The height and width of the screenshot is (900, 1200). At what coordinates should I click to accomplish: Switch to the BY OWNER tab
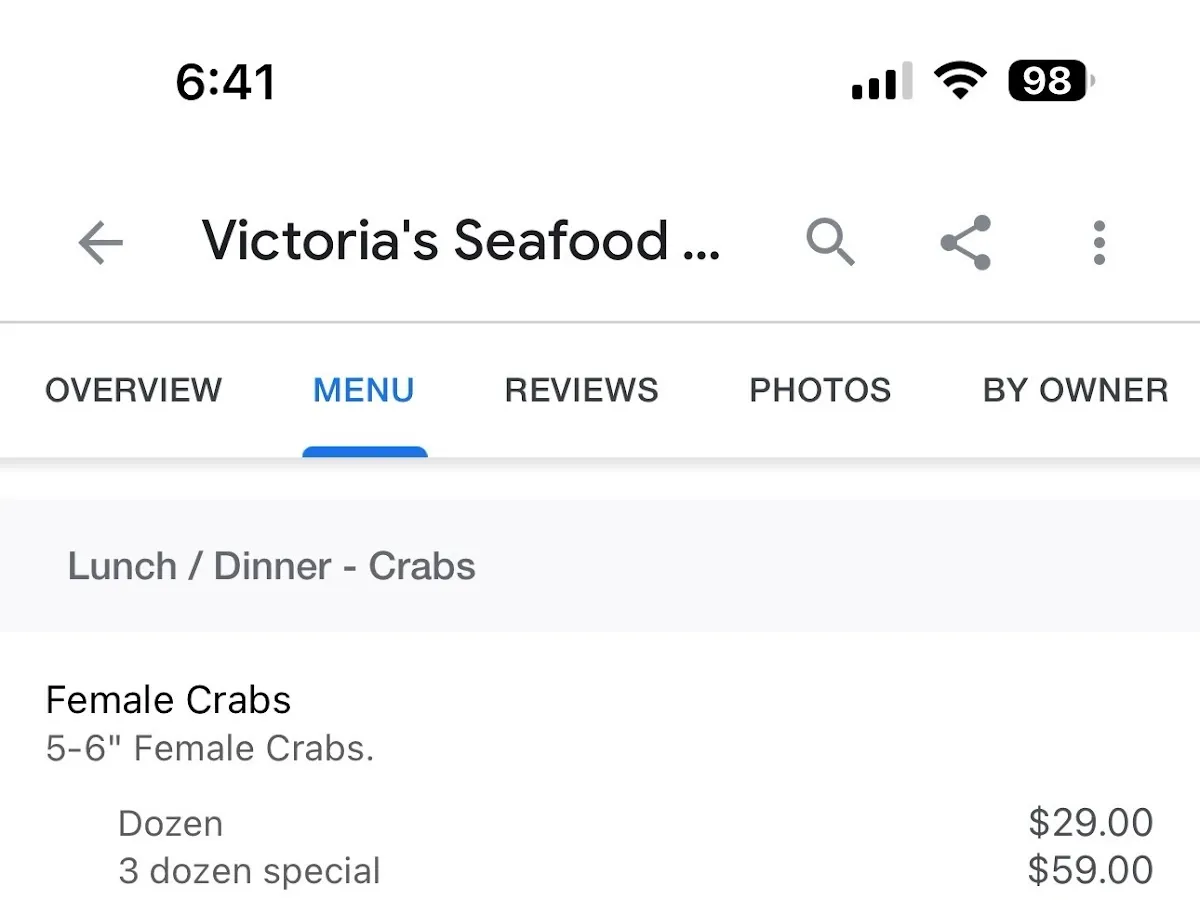pyautogui.click(x=1074, y=390)
